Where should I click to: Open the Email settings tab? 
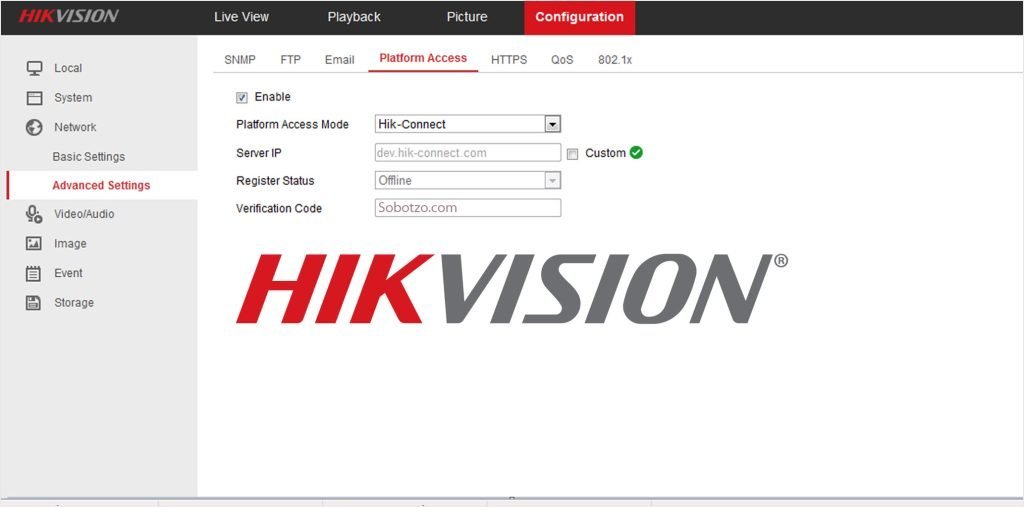point(340,59)
